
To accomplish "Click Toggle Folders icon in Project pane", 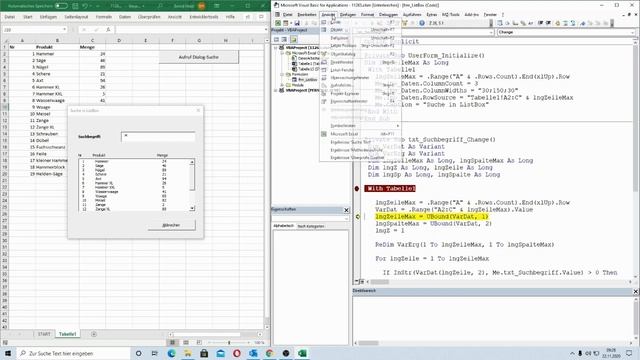I will pos(293,40).
